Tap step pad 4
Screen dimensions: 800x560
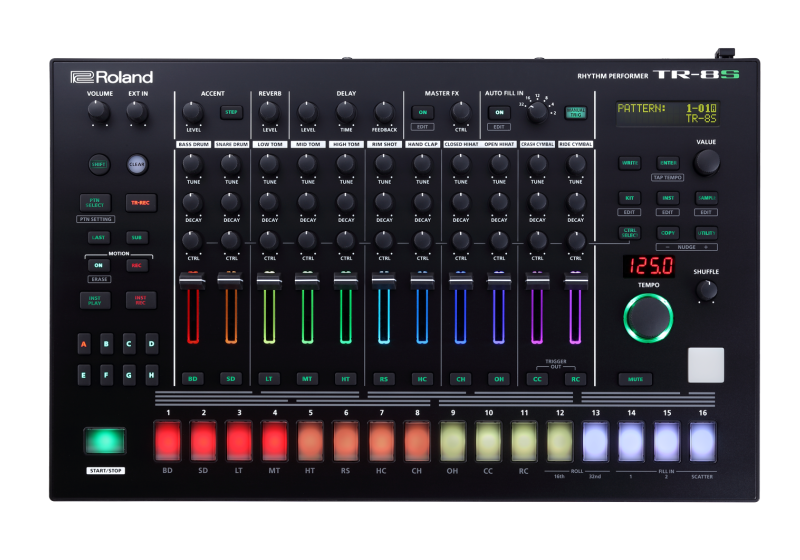(x=274, y=441)
